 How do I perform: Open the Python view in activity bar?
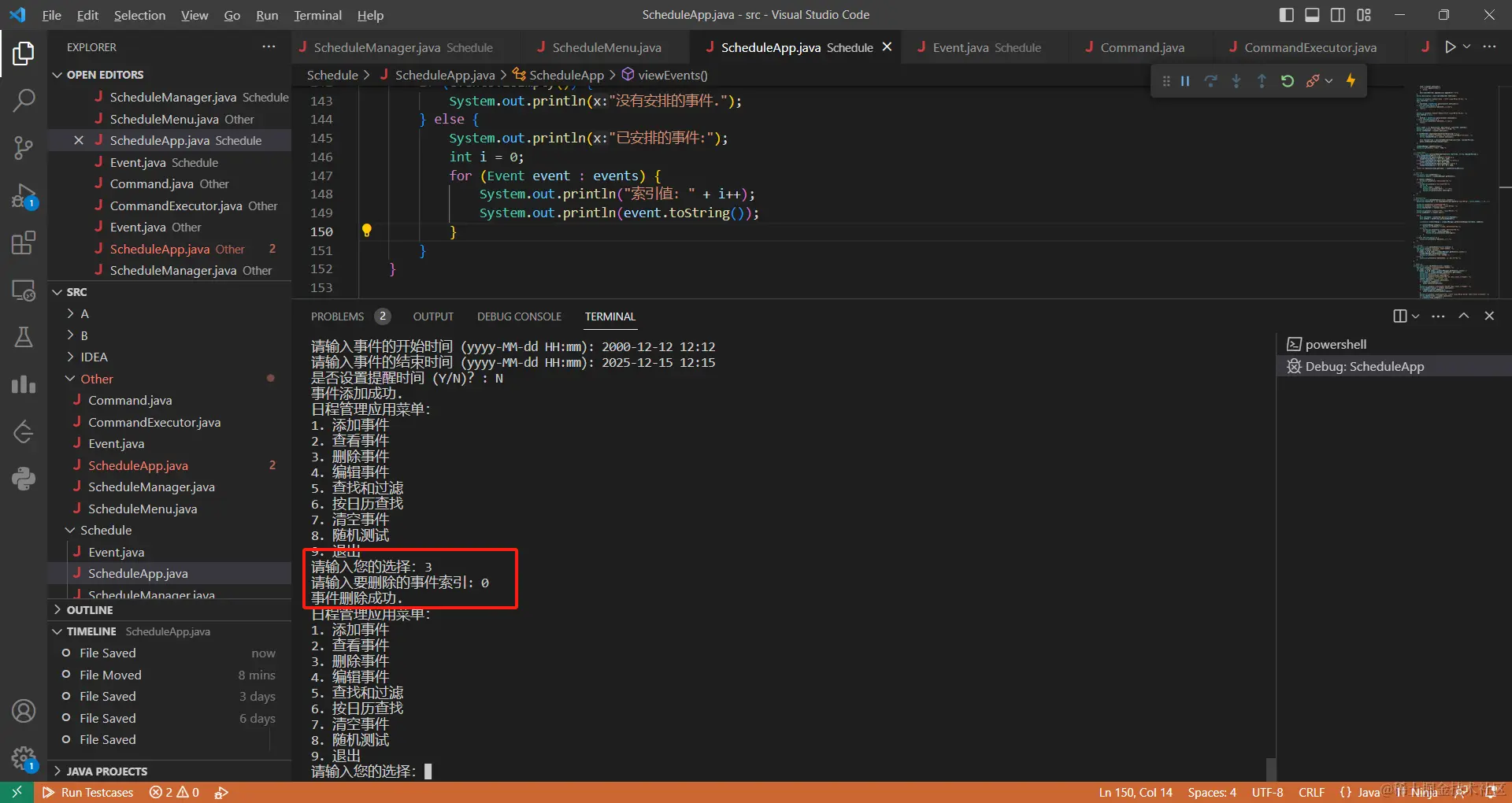pos(24,479)
